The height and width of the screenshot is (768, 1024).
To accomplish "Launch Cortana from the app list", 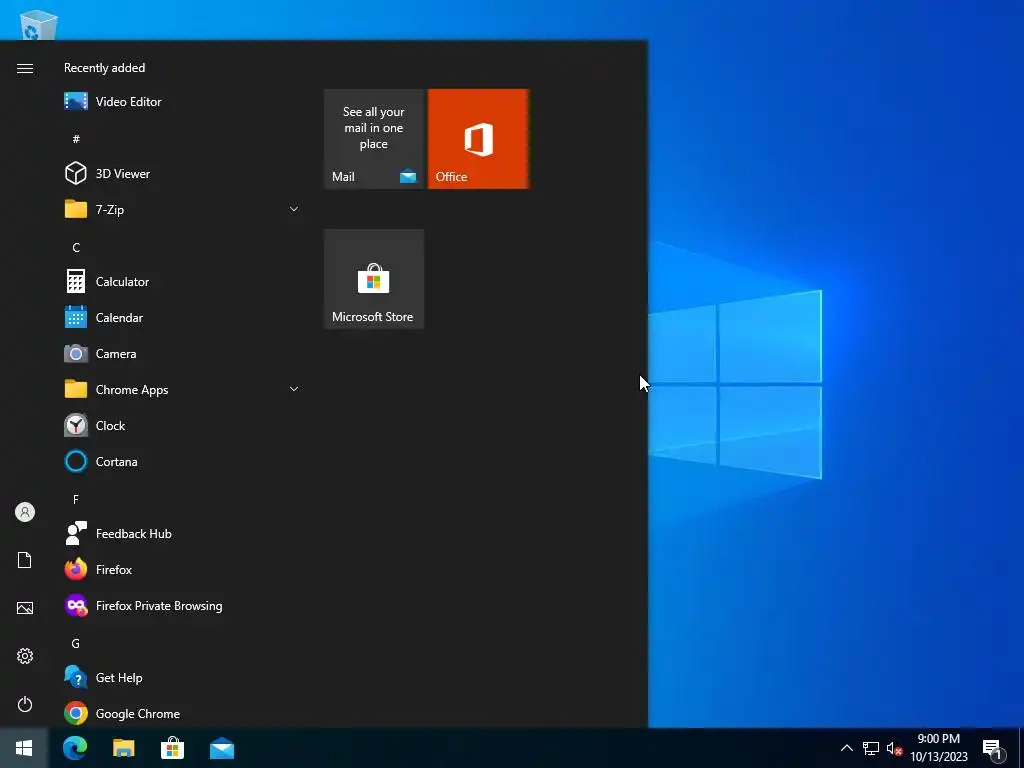I will [182, 462].
